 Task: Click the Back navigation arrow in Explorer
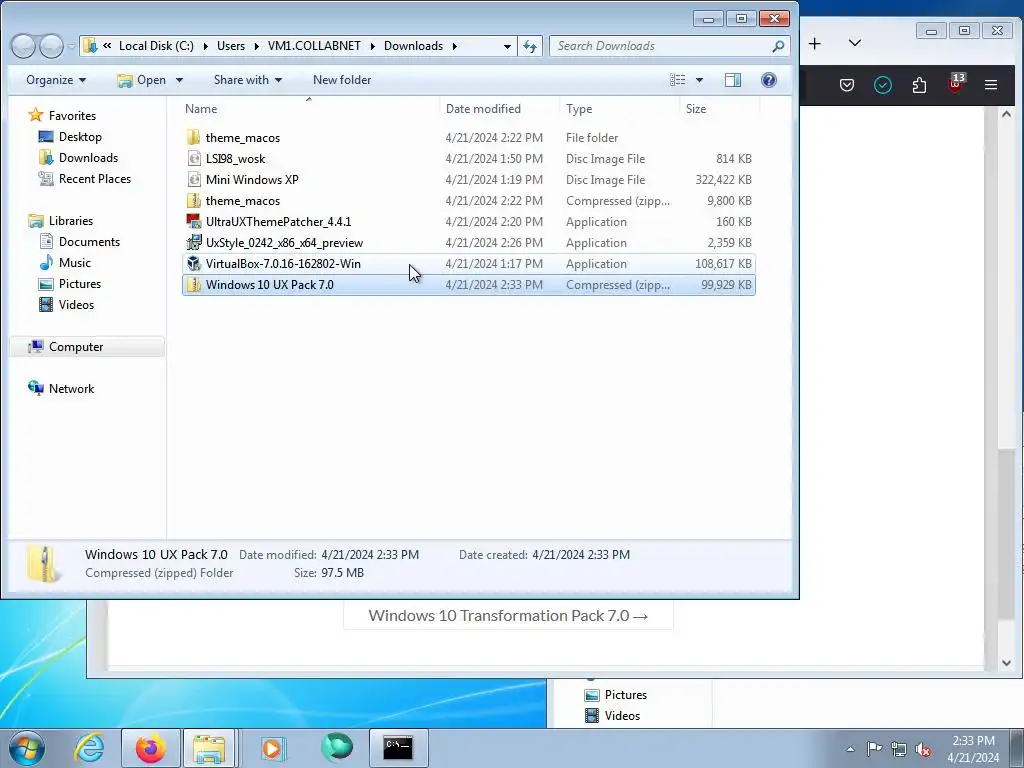24,46
